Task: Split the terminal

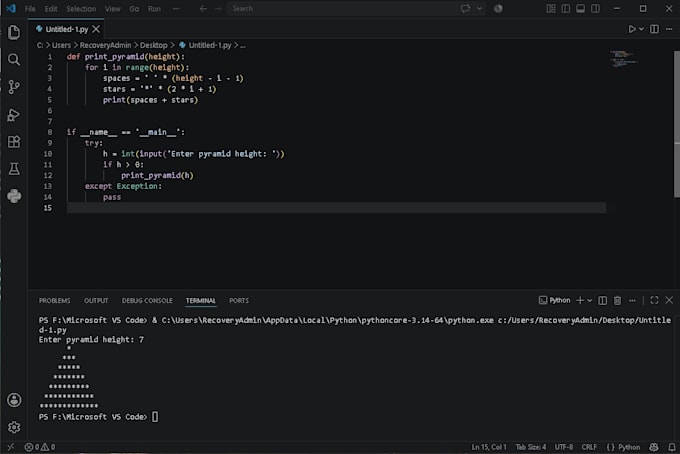Action: click(x=602, y=300)
